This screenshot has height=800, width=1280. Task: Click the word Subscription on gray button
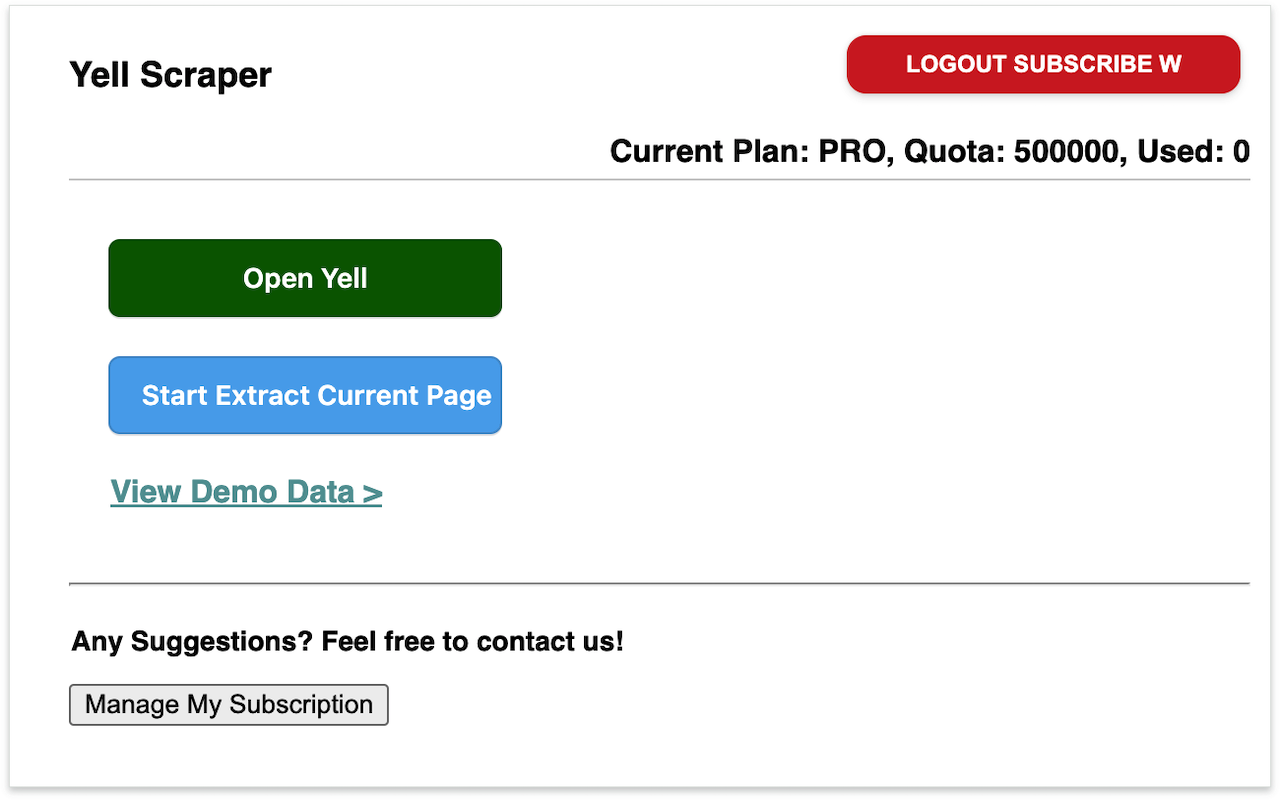click(300, 704)
